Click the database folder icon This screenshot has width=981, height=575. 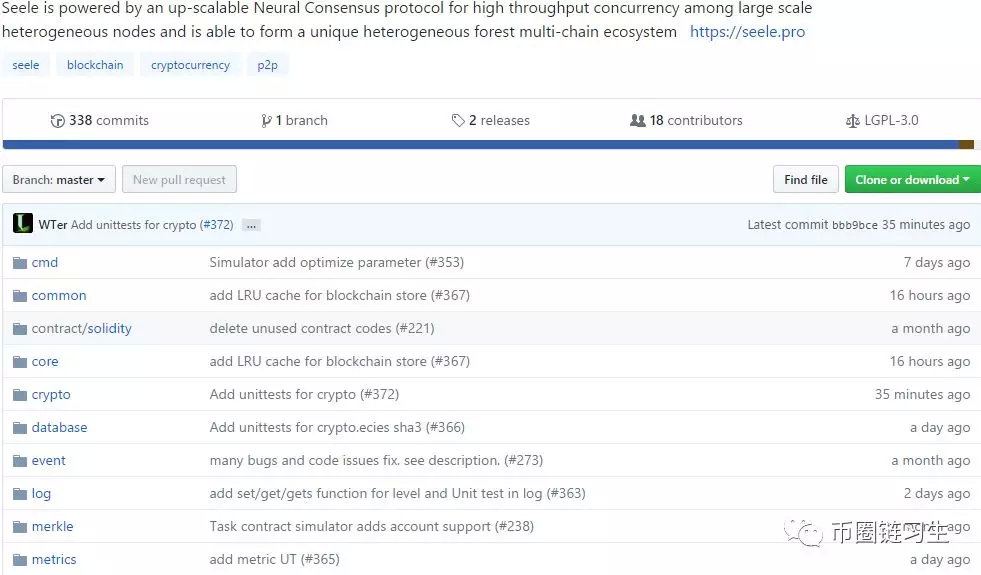pyautogui.click(x=20, y=429)
